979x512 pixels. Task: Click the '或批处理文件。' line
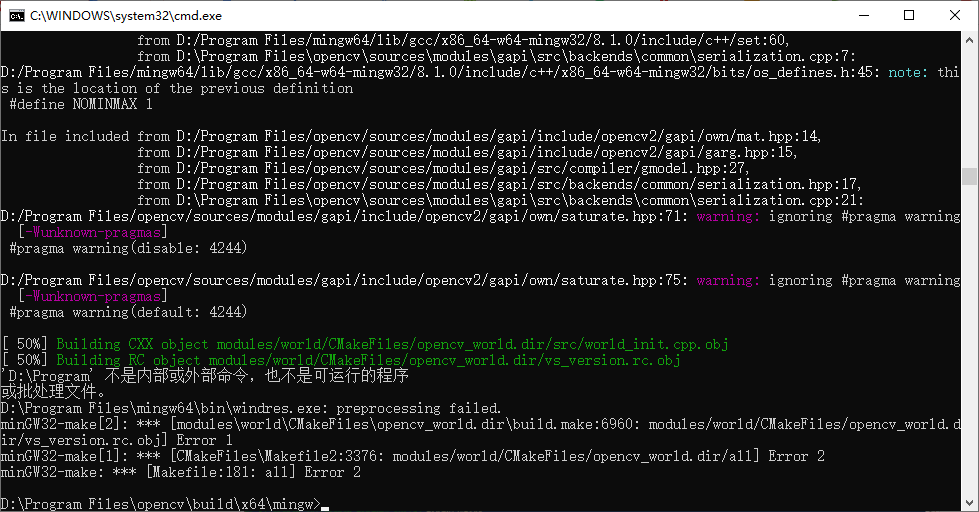click(55, 392)
